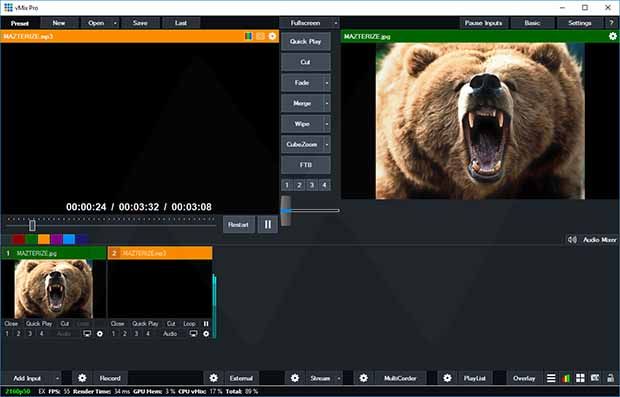Expand CubeZoom transition dropdown arrow
The image size is (620, 397).
tap(327, 144)
